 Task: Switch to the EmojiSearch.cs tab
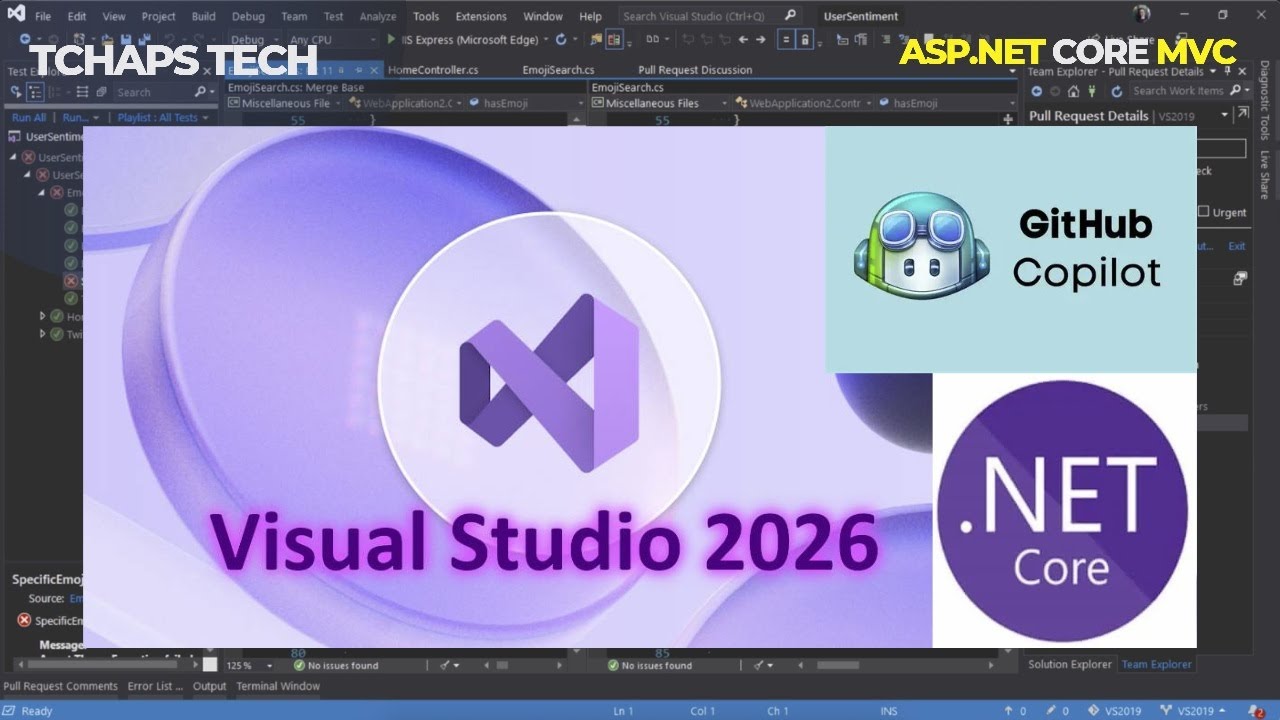point(558,70)
